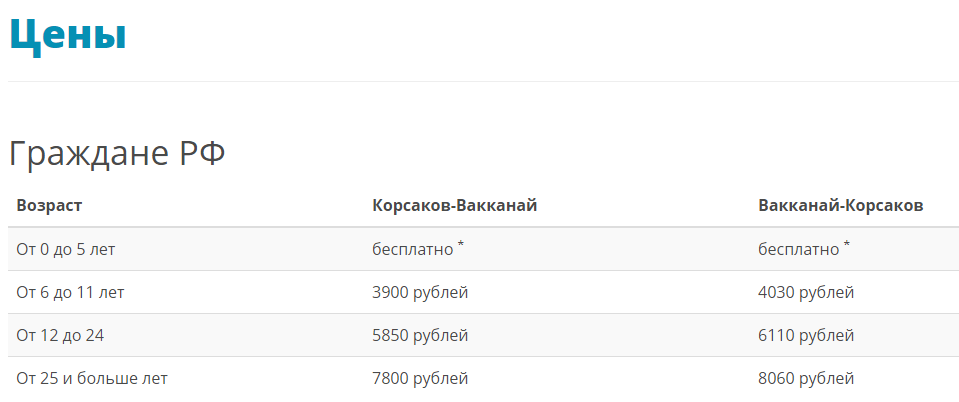Select the "8060 рублей" price
Viewport: 959px width, 402px height.
pyautogui.click(x=806, y=378)
